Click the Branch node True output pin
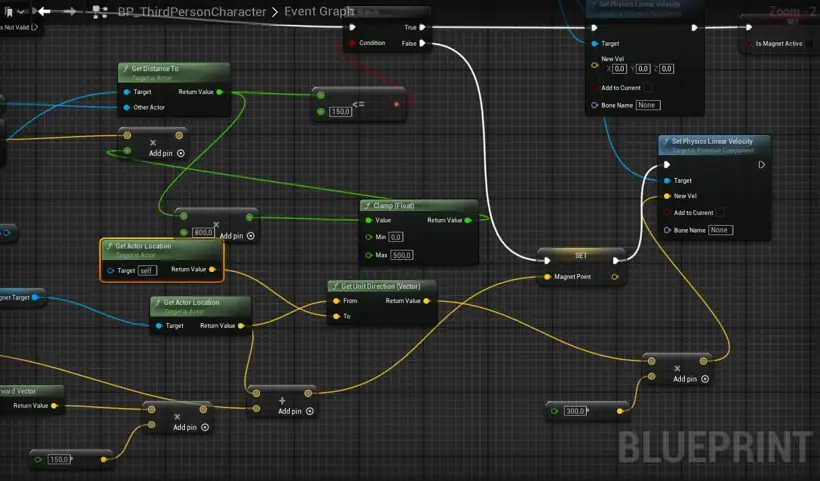The height and width of the screenshot is (481, 820). coord(423,27)
